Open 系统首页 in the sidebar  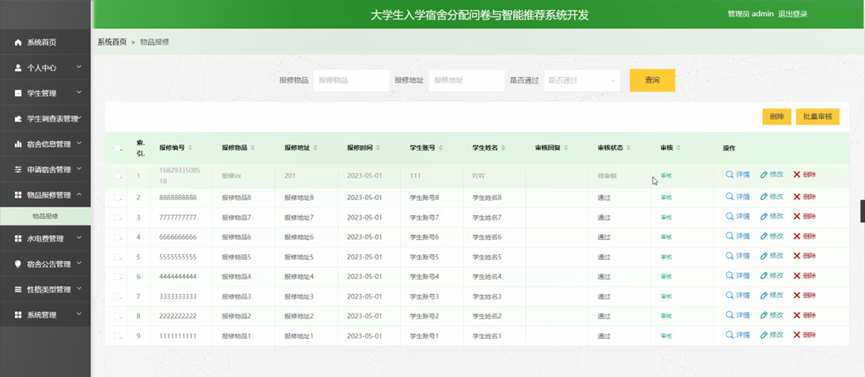coord(45,43)
